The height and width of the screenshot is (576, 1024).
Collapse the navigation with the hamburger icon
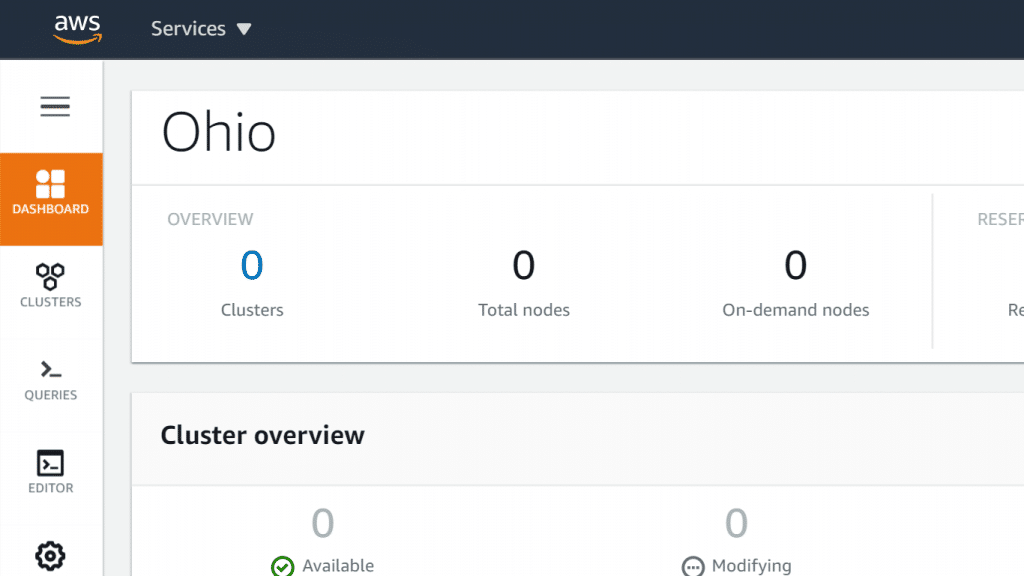[53, 105]
